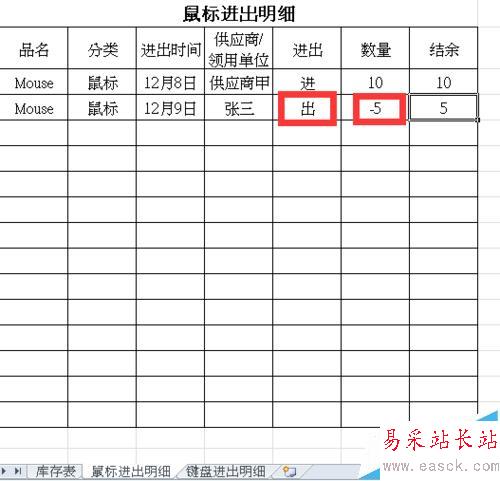The image size is (500, 481).
Task: Select the 出 cell in 张三 row
Action: pos(307,108)
